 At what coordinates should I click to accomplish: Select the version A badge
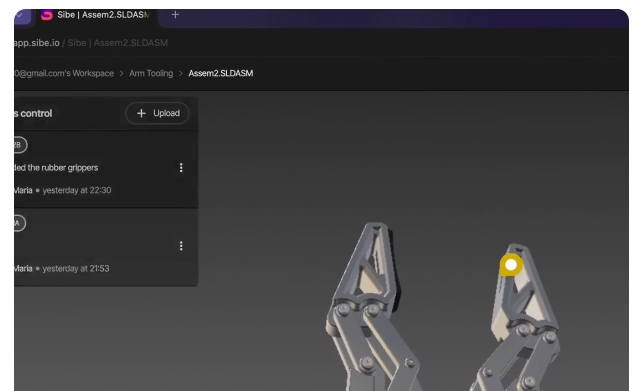tap(19, 223)
